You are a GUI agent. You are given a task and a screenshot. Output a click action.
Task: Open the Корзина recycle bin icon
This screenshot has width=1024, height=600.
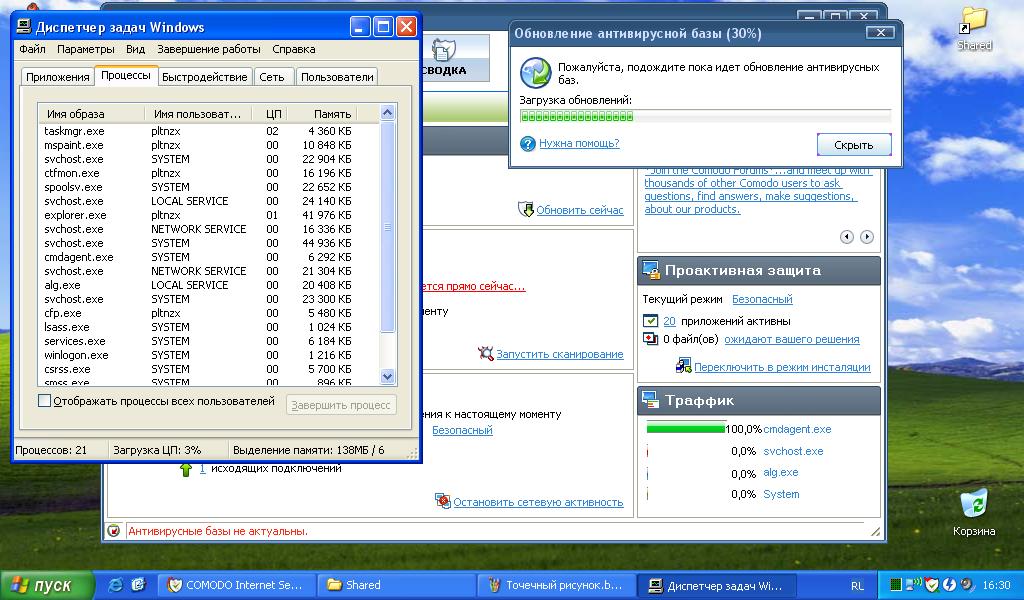click(974, 513)
